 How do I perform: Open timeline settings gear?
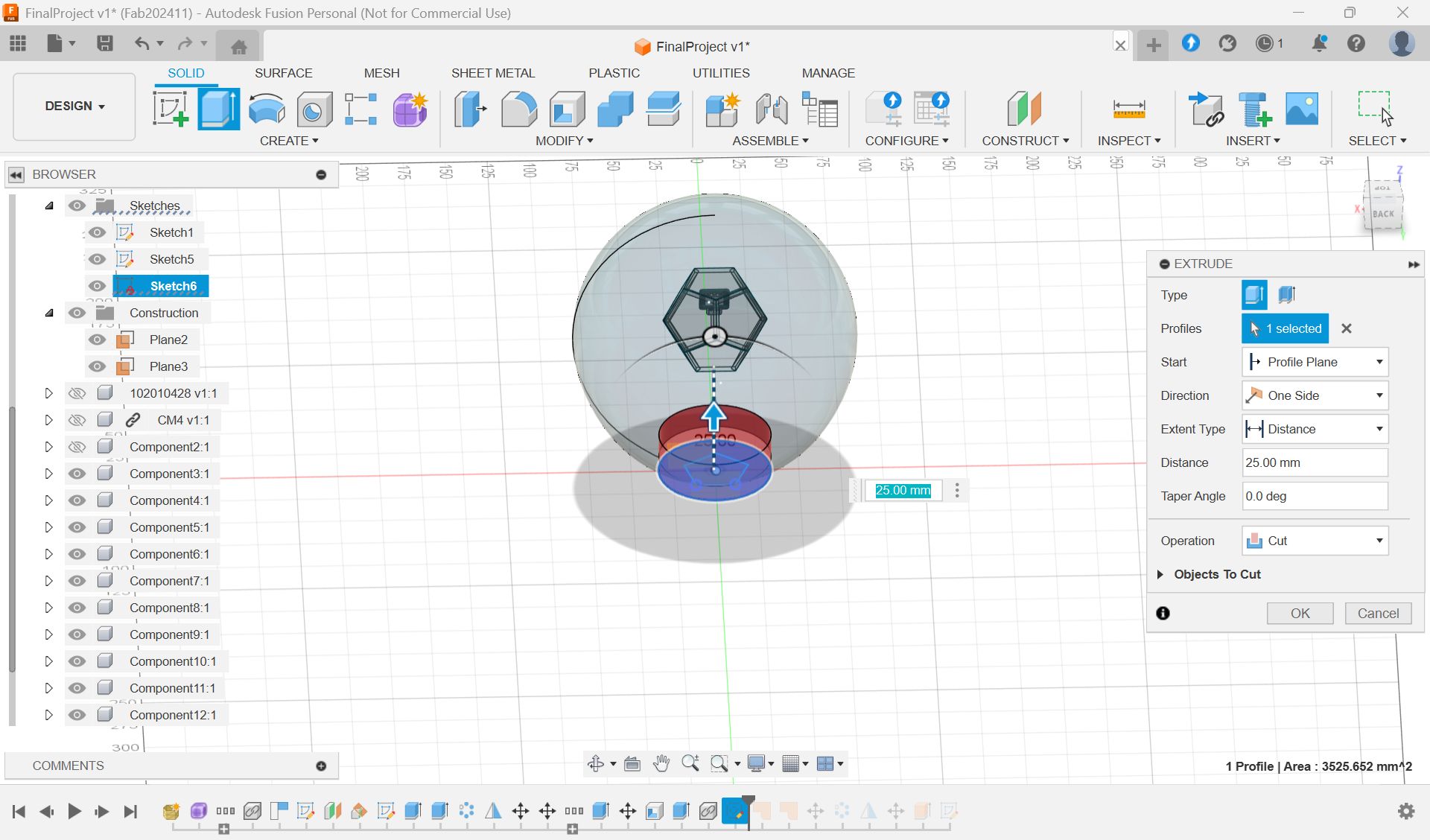tap(1406, 811)
